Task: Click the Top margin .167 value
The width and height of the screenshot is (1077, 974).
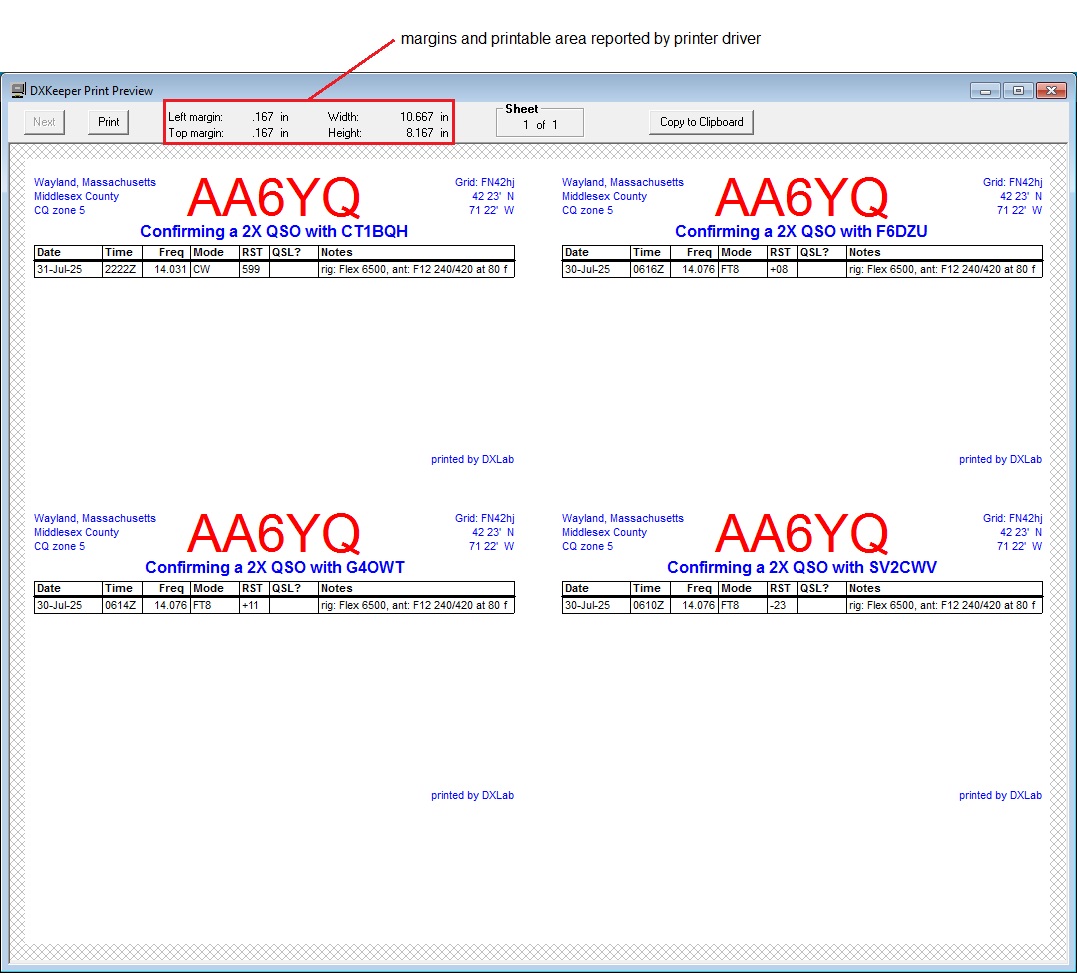Action: coord(262,133)
